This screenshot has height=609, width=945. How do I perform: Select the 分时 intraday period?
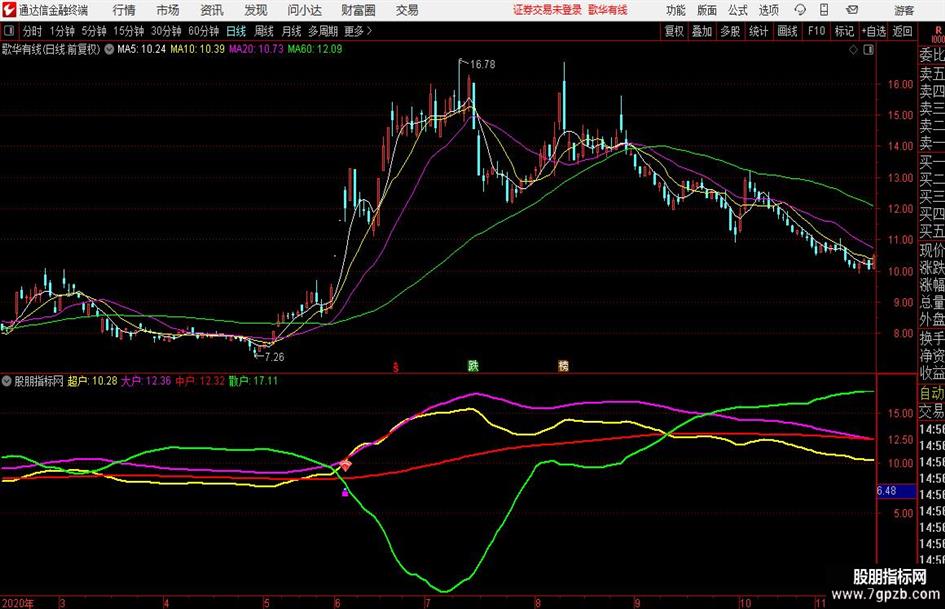tap(33, 31)
